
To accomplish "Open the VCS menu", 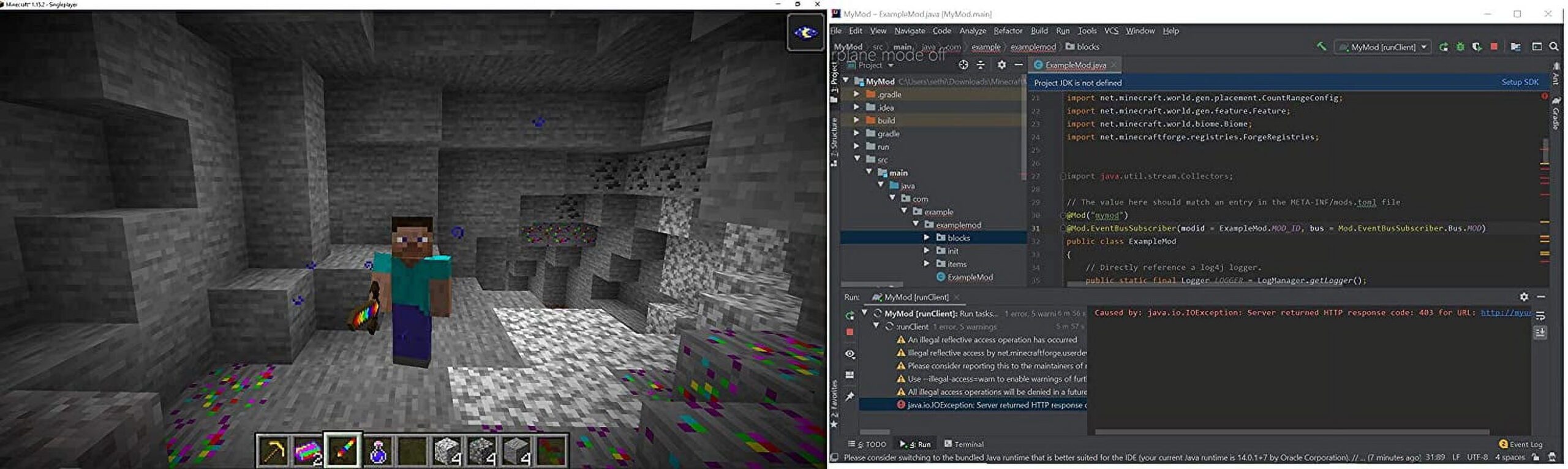I will click(1111, 31).
